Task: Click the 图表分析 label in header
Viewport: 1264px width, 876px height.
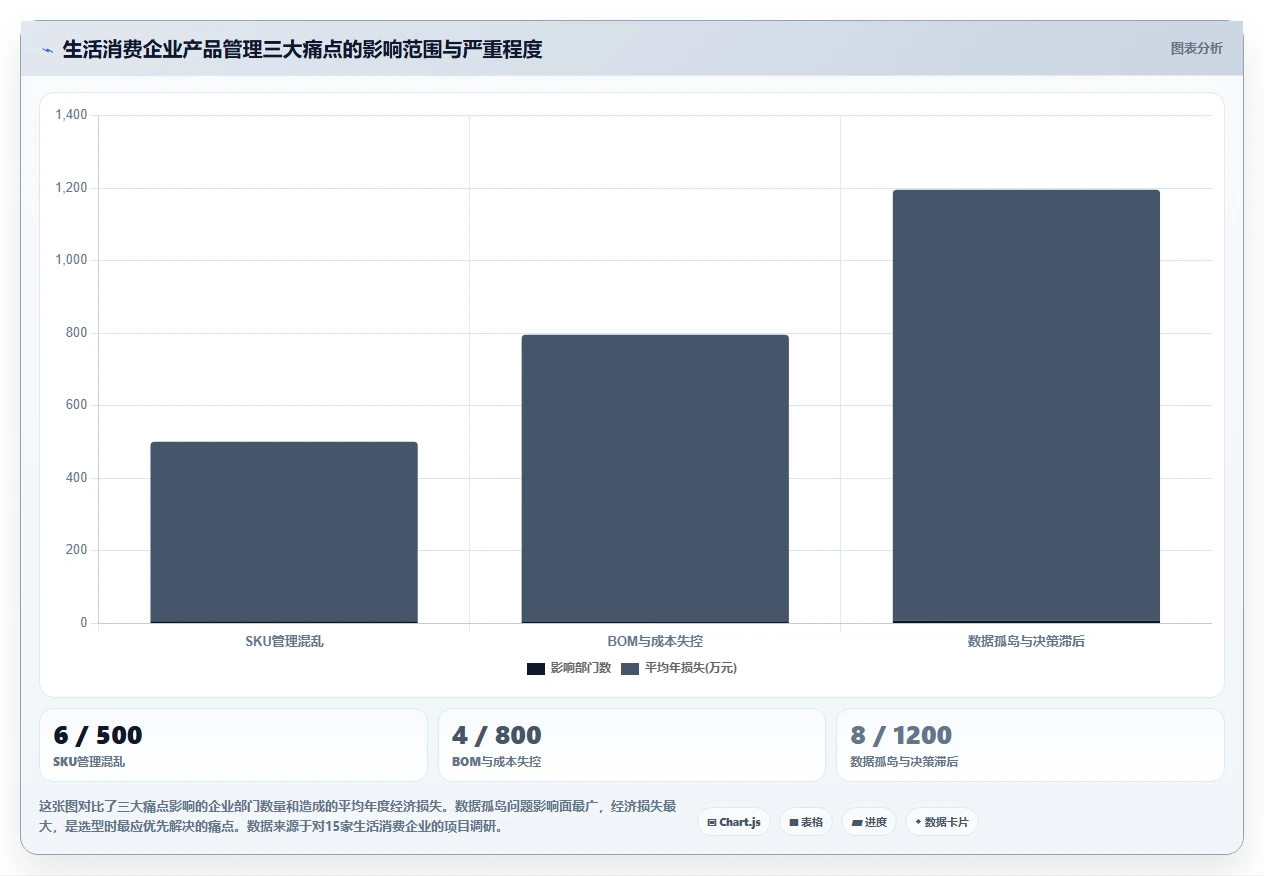Action: (1196, 48)
